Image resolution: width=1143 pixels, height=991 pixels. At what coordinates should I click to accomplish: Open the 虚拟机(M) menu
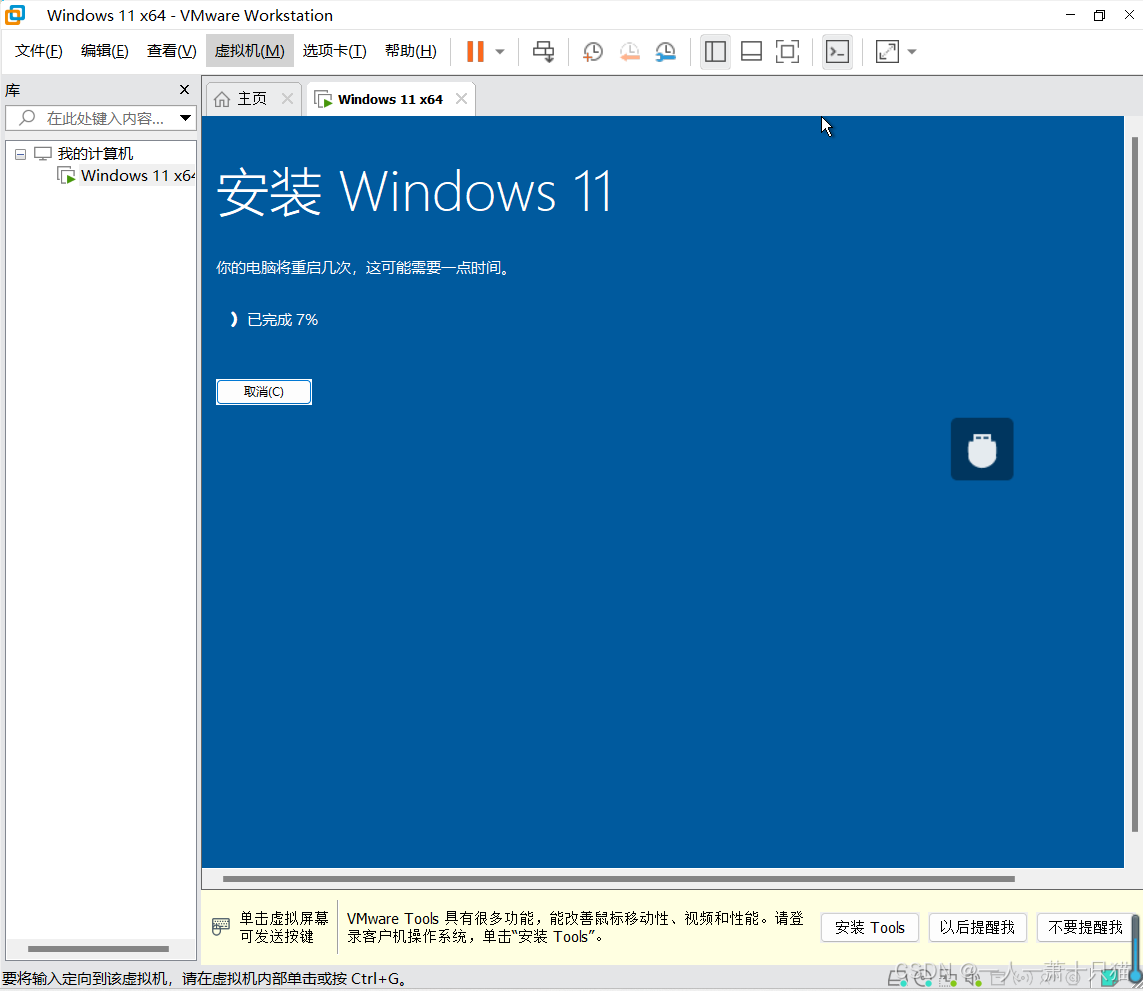[x=249, y=51]
